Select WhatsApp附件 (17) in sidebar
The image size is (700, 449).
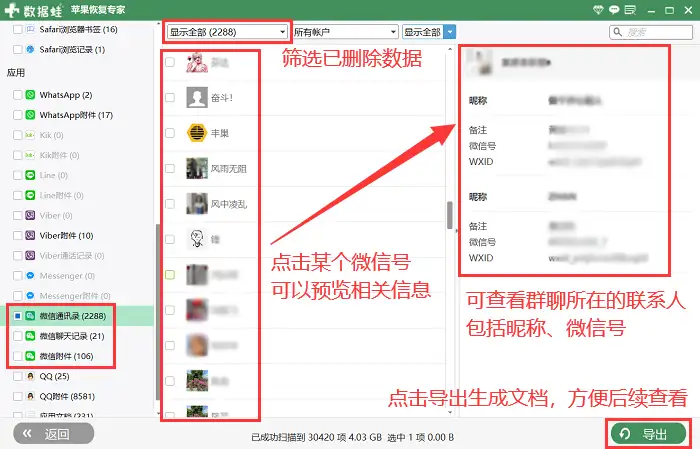[76, 115]
